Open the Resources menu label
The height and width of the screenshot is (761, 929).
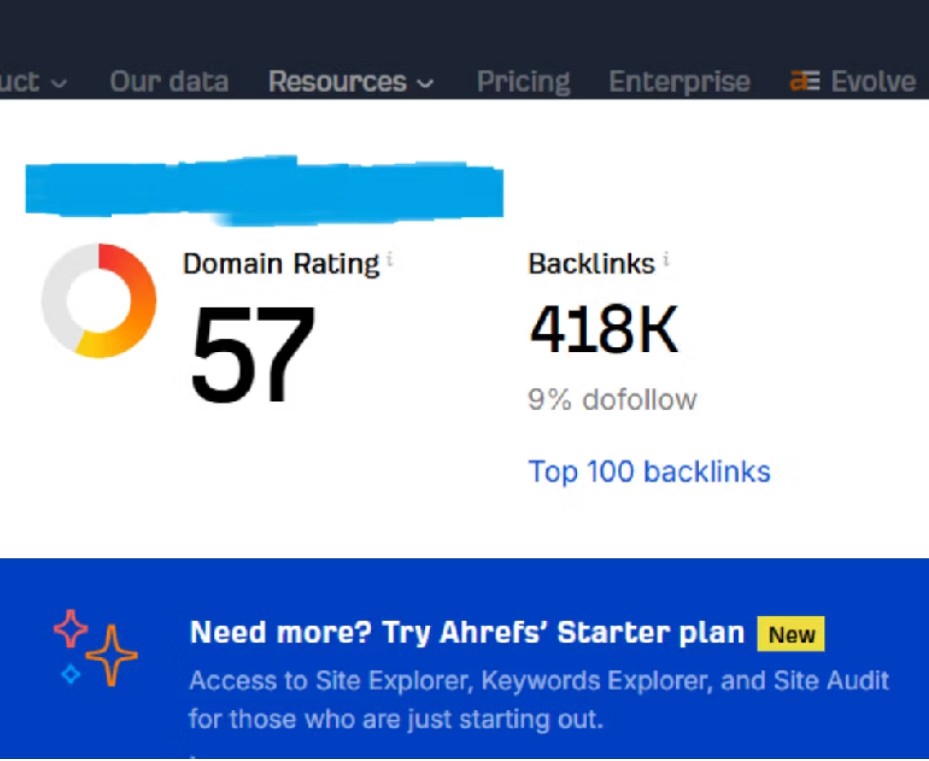click(x=338, y=82)
